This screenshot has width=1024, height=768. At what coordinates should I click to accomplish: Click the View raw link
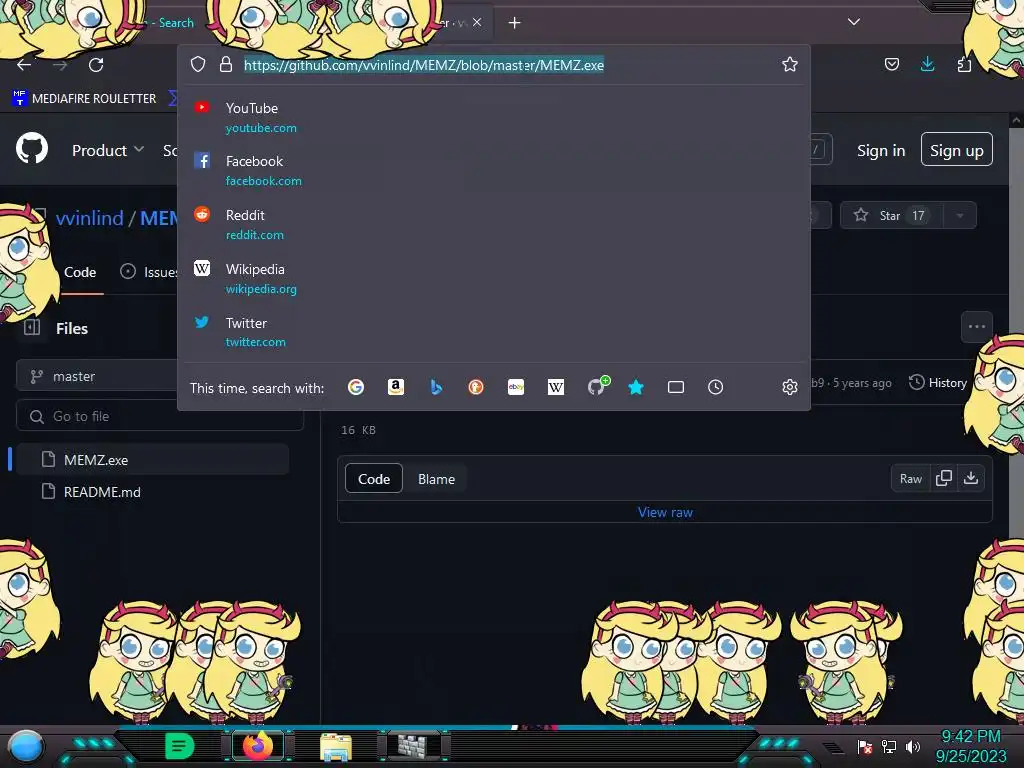point(665,513)
